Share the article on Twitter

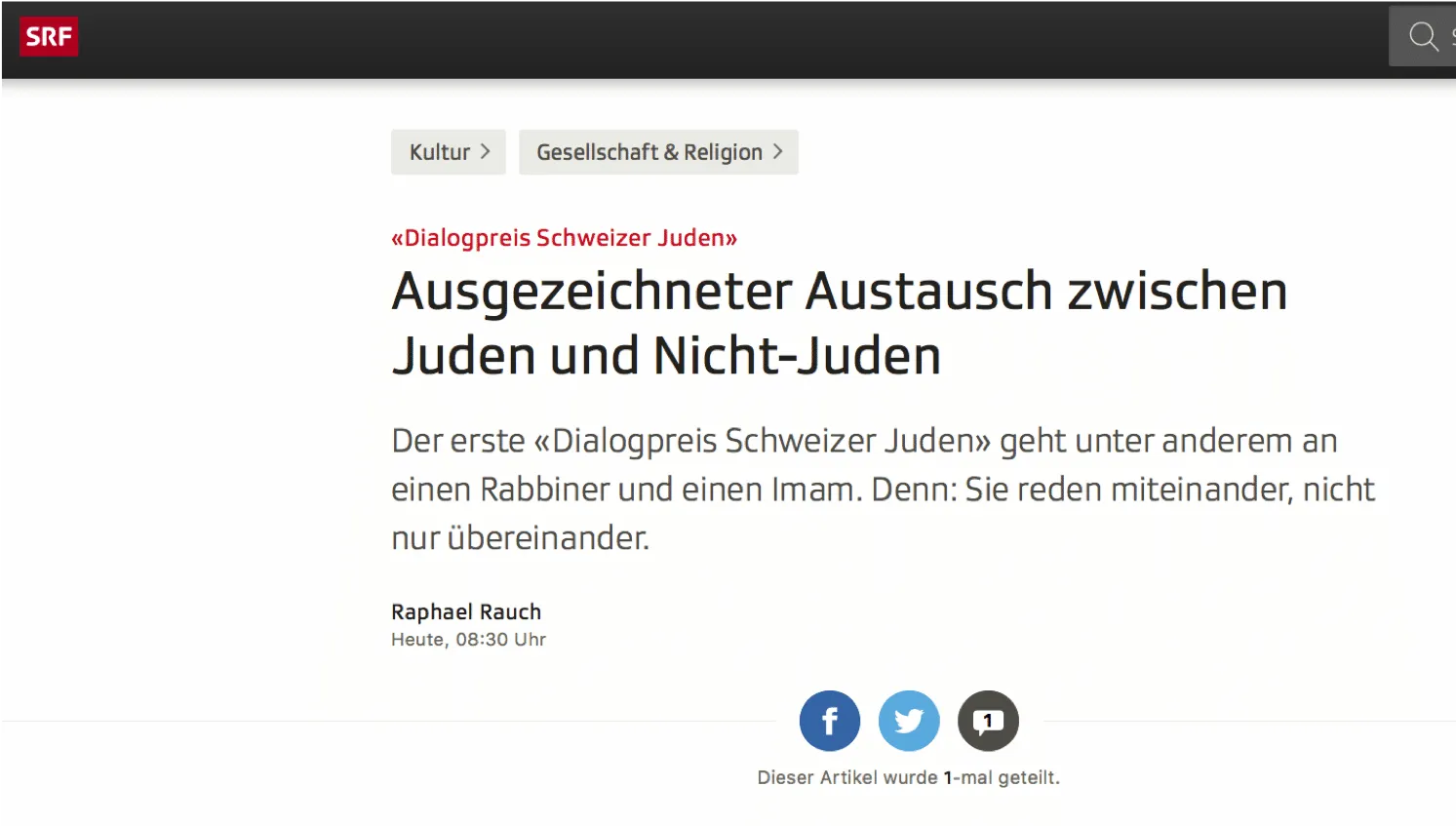point(909,721)
